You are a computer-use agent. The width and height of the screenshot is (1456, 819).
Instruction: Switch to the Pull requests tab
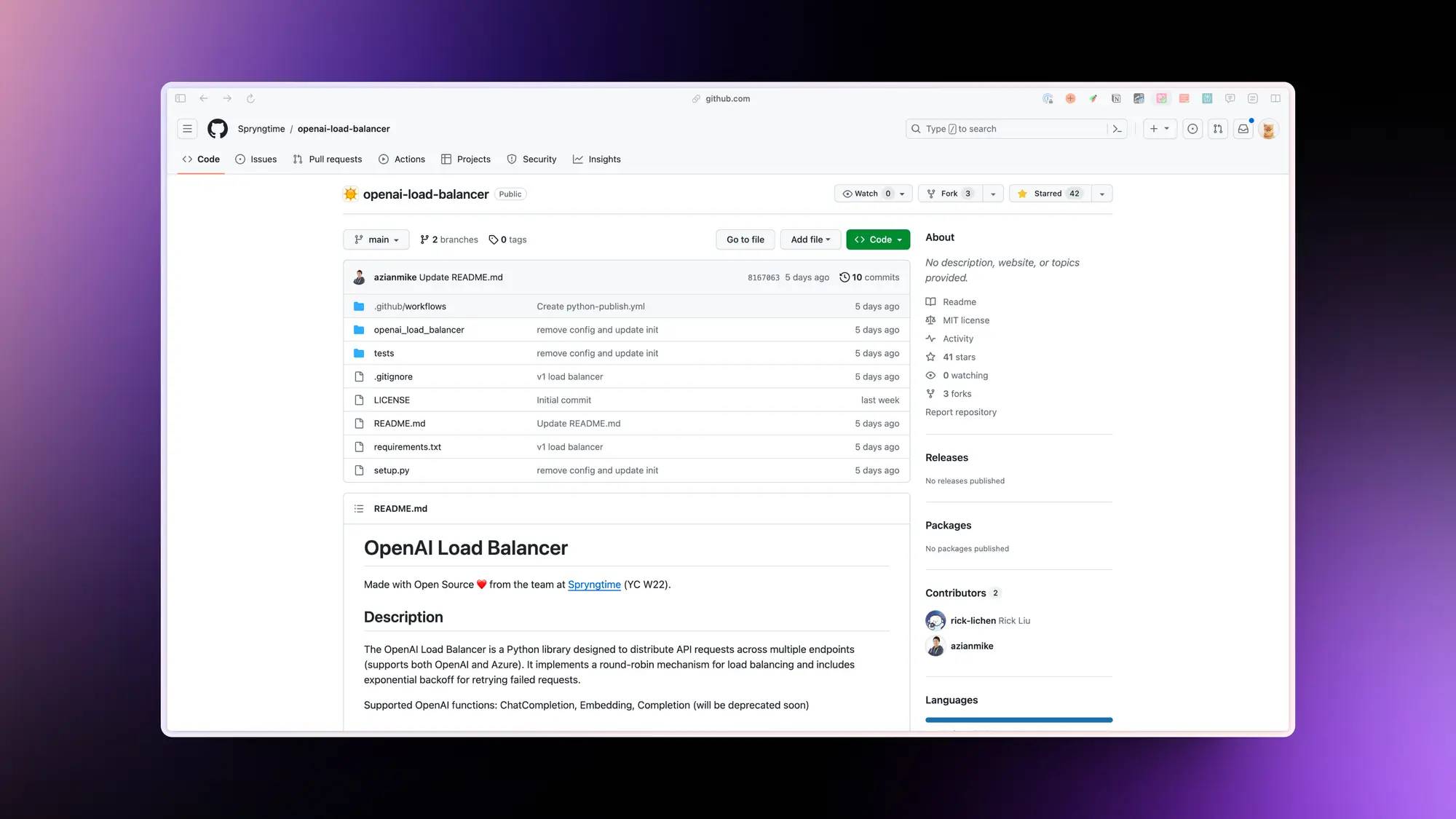328,159
